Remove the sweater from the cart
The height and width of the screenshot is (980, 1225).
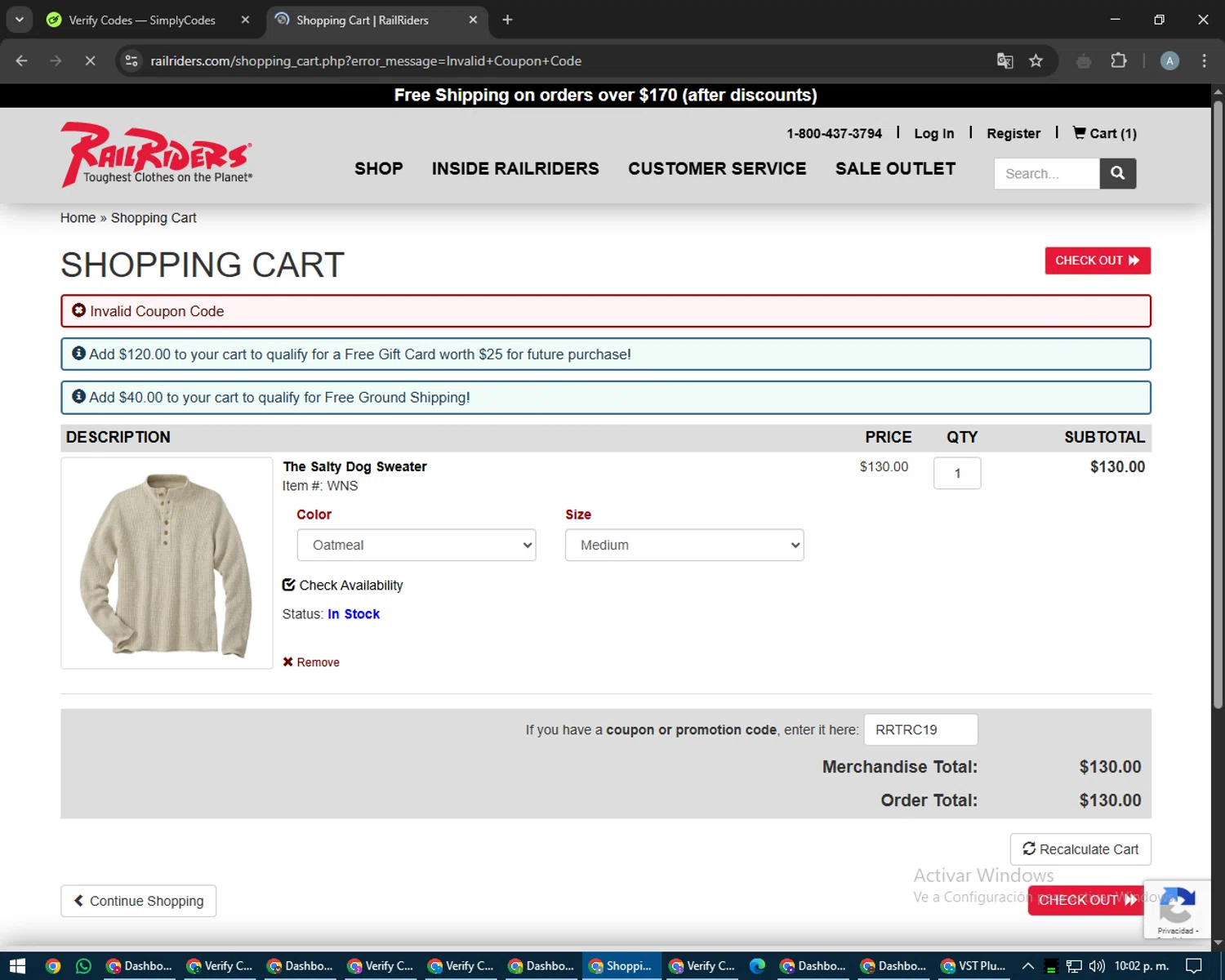(x=311, y=662)
